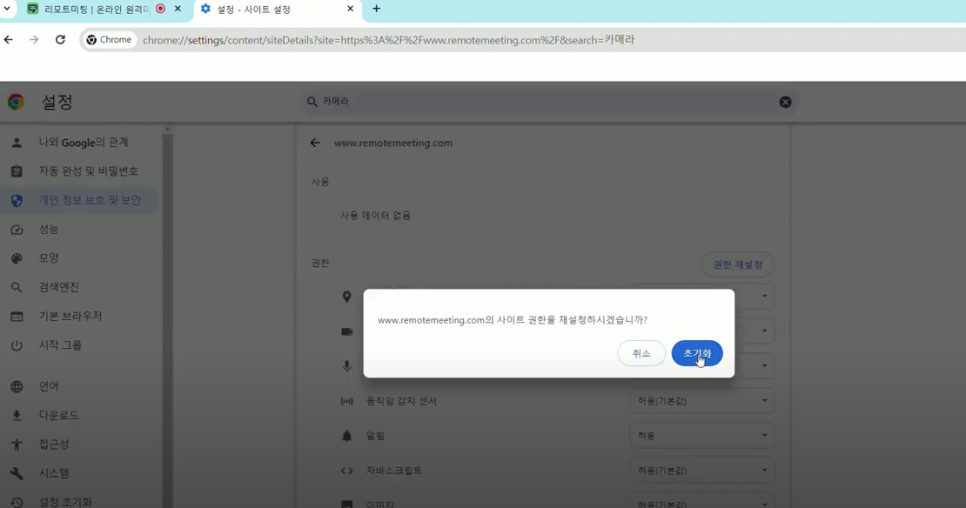Click the address bar URL
The height and width of the screenshot is (508, 966).
pos(388,40)
